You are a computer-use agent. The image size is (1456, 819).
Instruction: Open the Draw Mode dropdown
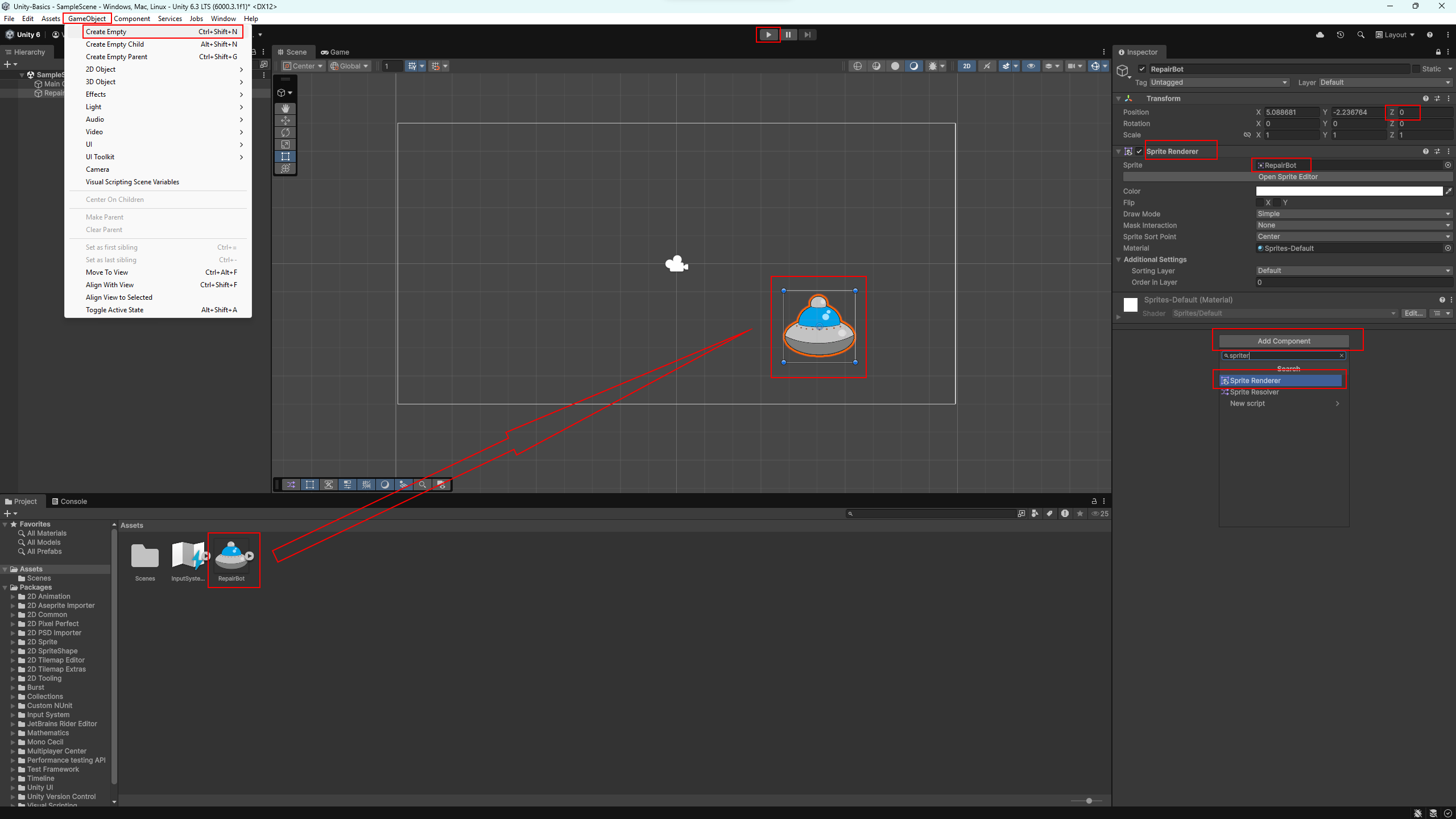click(x=1354, y=214)
